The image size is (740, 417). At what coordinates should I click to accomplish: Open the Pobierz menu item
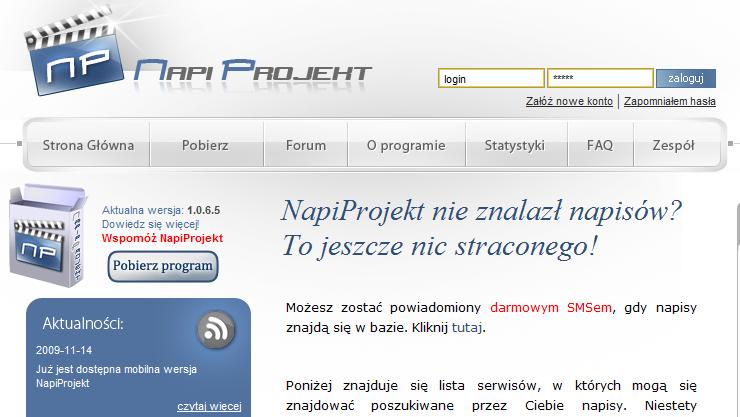tap(205, 145)
